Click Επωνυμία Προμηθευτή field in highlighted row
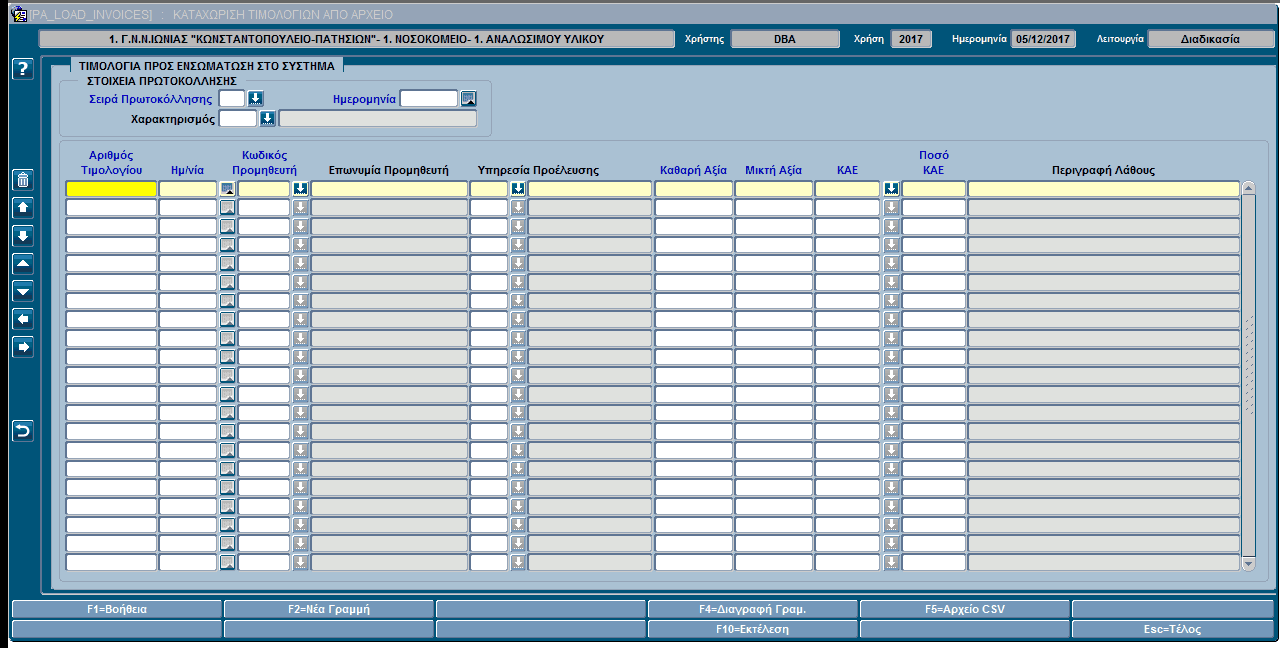Viewport: 1280px width, 648px height. (389, 188)
